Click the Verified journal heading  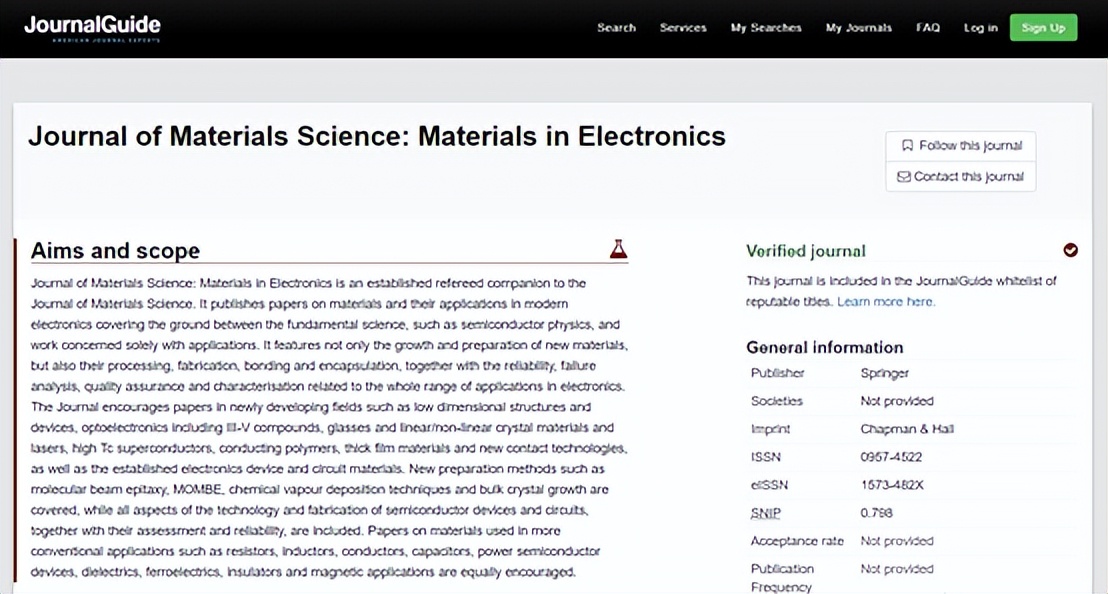(x=806, y=251)
